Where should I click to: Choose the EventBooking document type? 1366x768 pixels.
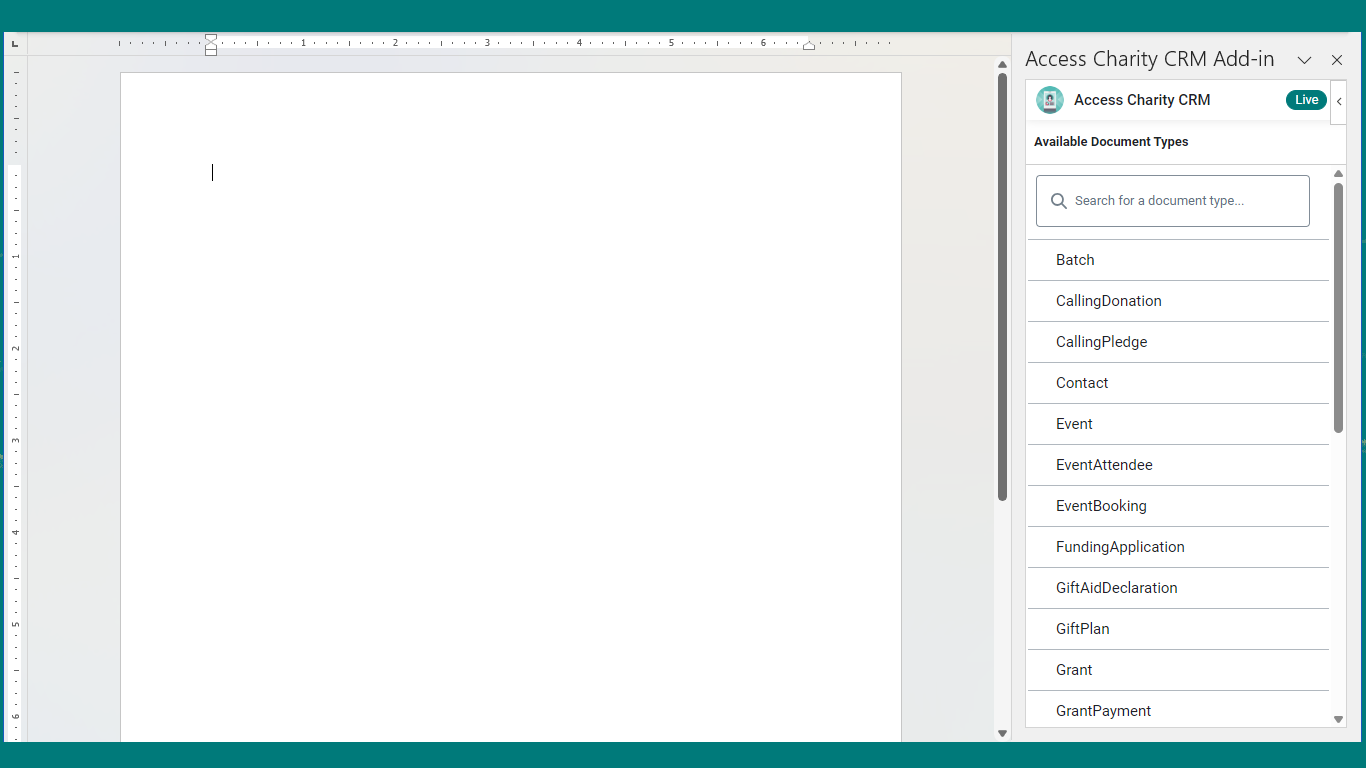point(1178,506)
